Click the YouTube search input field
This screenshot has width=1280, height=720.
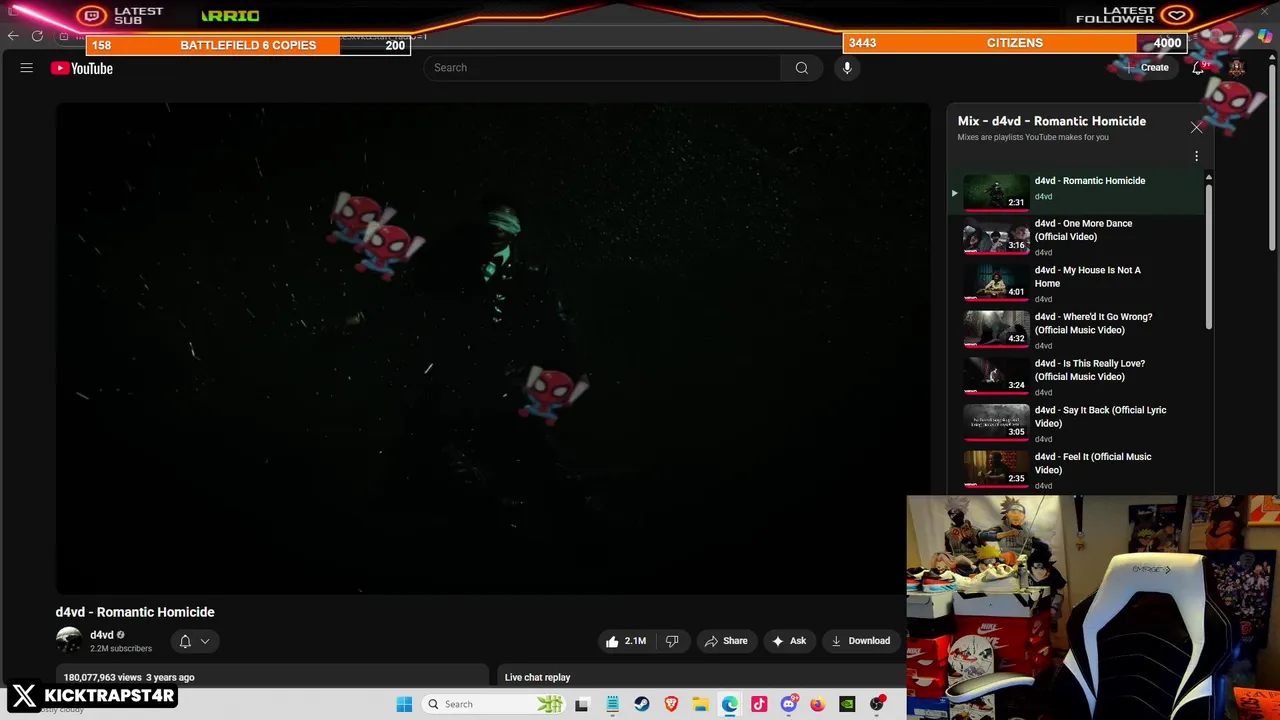coord(602,68)
